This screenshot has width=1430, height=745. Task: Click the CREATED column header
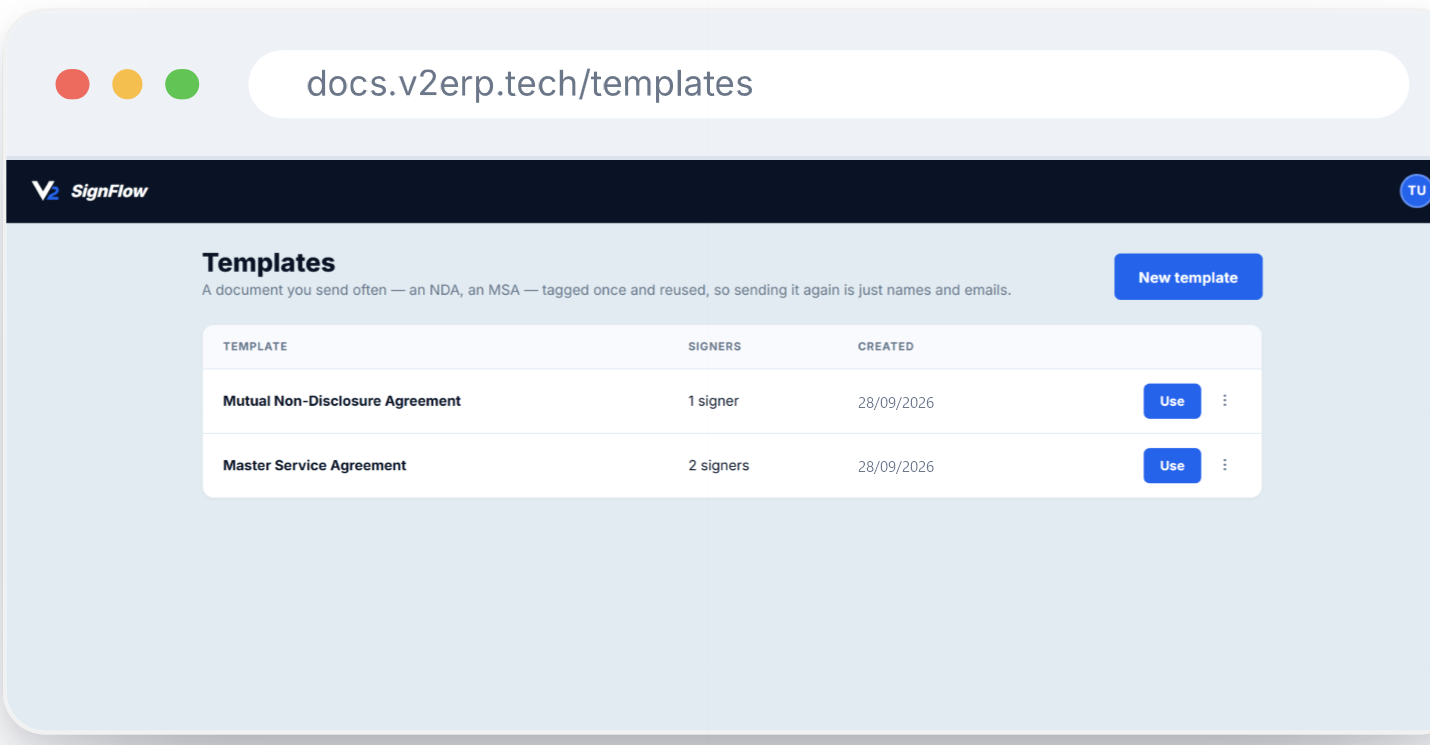tap(886, 347)
